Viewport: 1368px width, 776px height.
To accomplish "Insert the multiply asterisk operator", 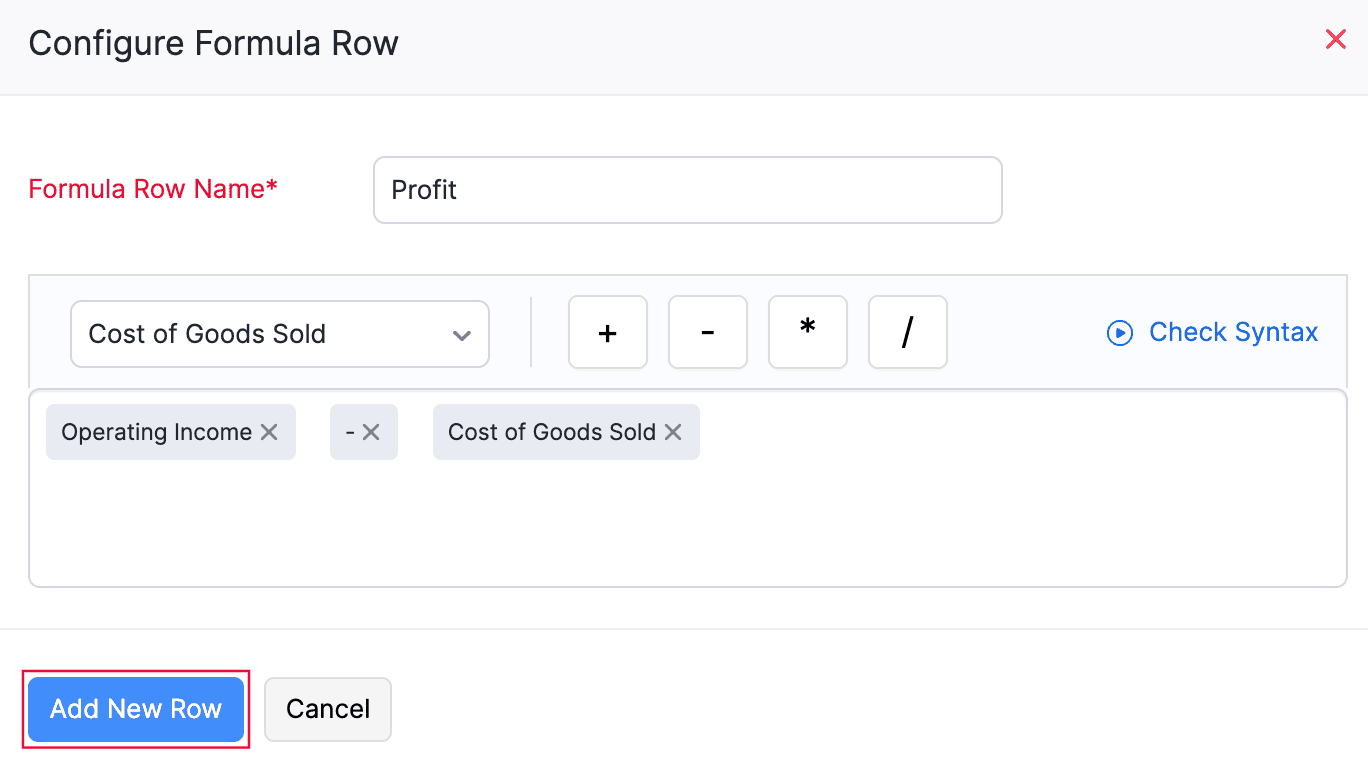I will point(807,333).
